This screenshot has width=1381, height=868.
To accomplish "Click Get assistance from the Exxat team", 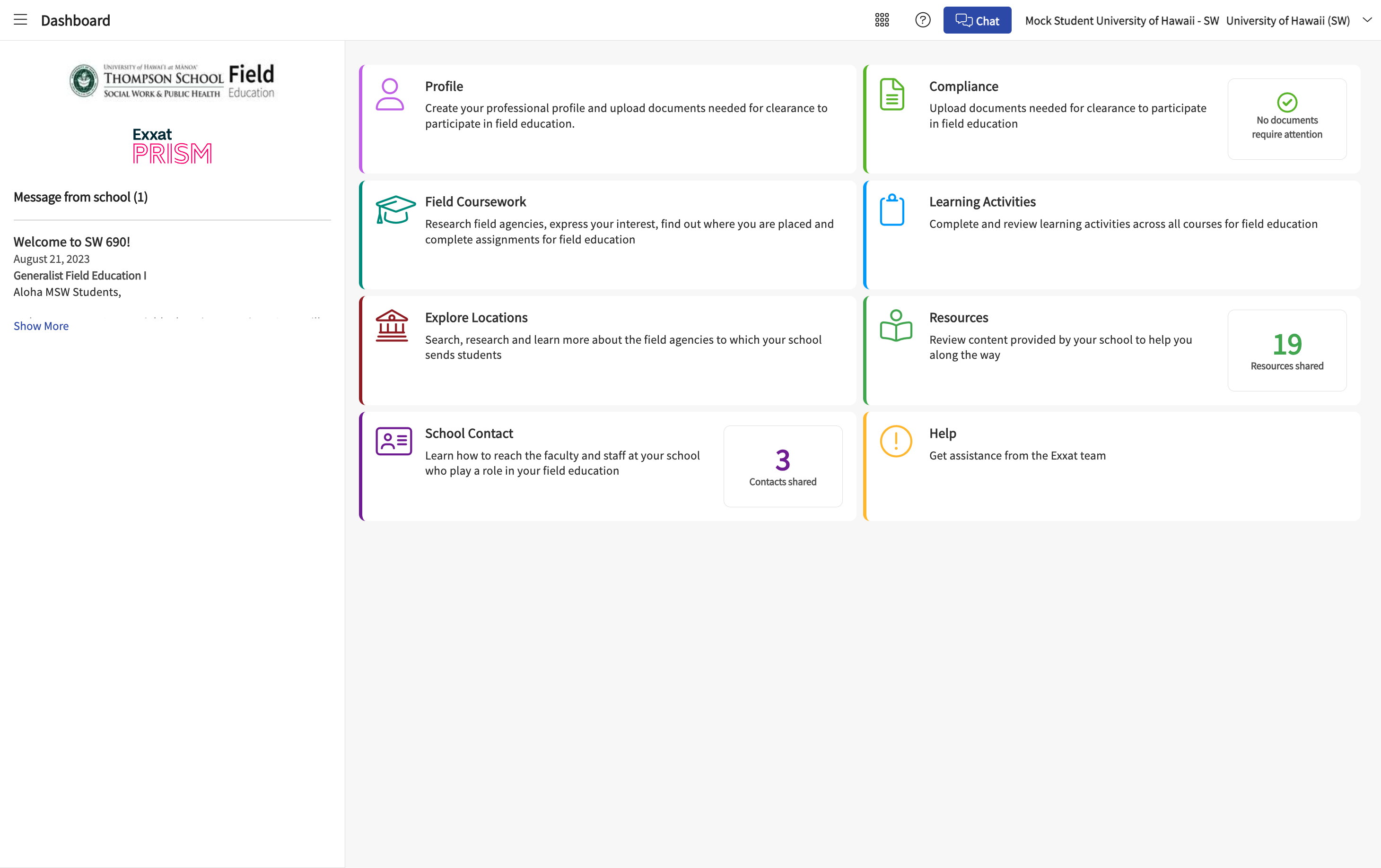I will (x=1017, y=456).
